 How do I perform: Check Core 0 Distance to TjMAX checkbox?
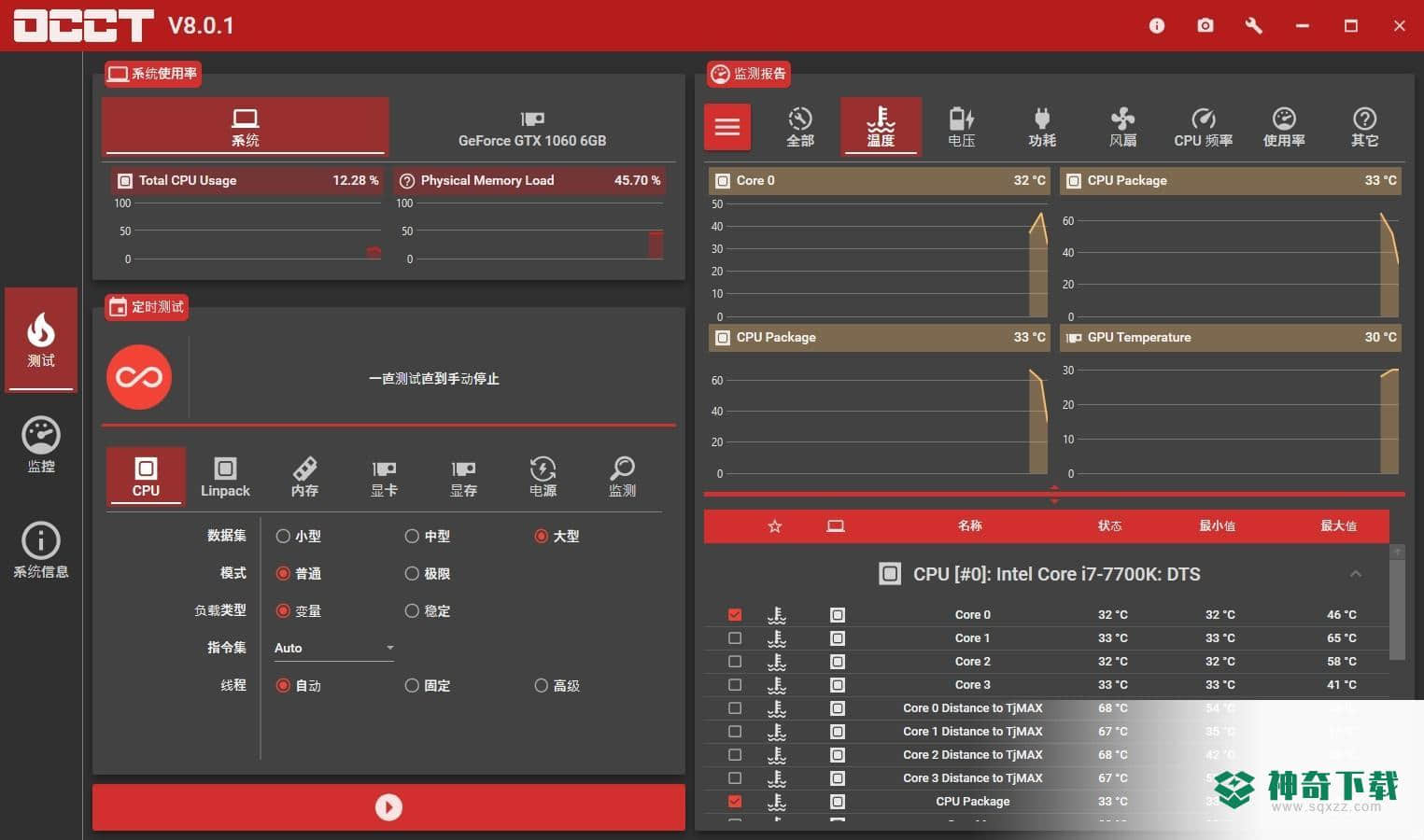pyautogui.click(x=735, y=707)
